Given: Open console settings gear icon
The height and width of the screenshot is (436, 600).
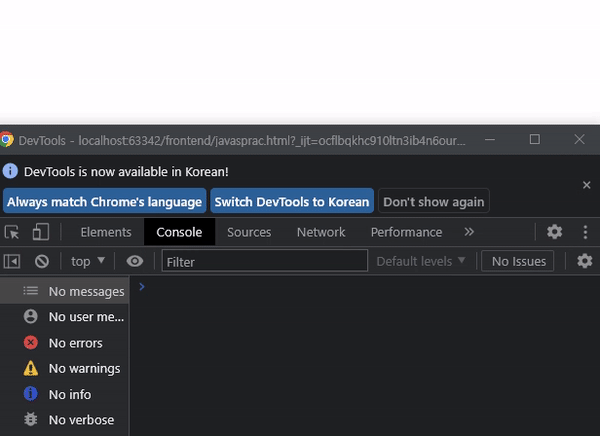Looking at the screenshot, I should pyautogui.click(x=585, y=261).
